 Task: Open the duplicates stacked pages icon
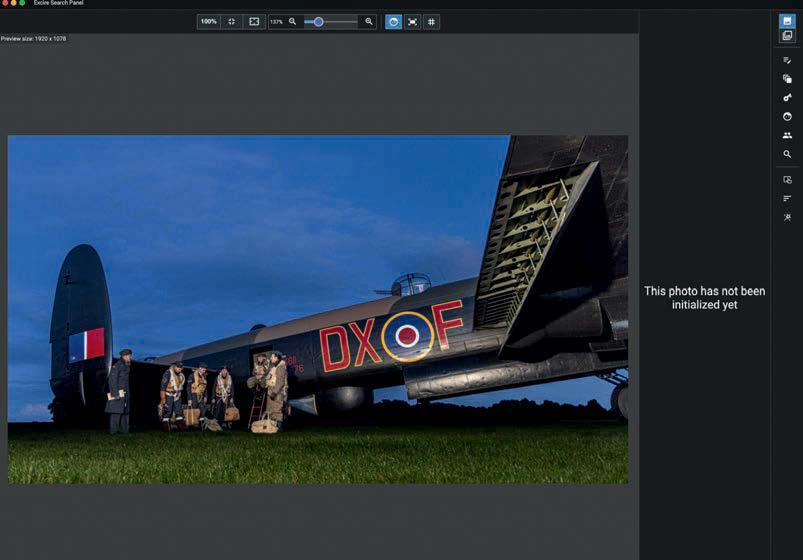pyautogui.click(x=787, y=79)
